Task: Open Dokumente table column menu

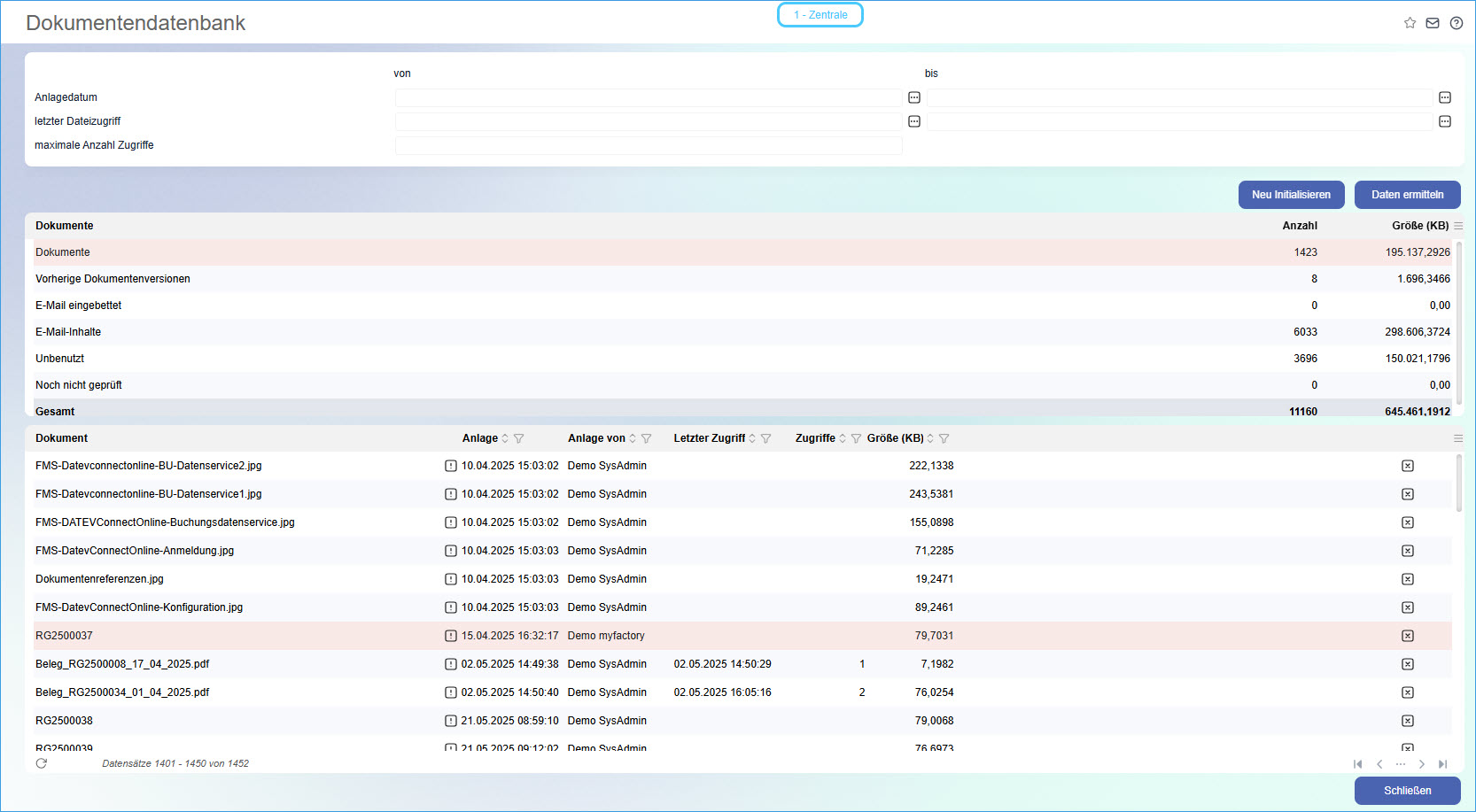Action: (1458, 226)
